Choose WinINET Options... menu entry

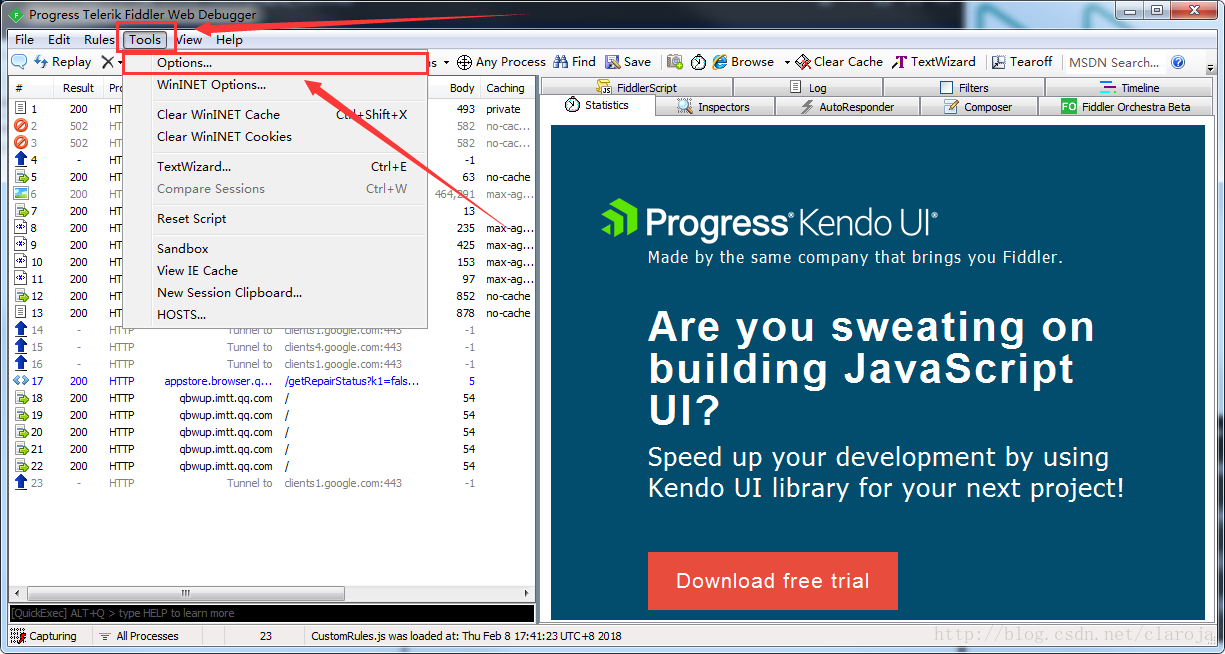276,85
